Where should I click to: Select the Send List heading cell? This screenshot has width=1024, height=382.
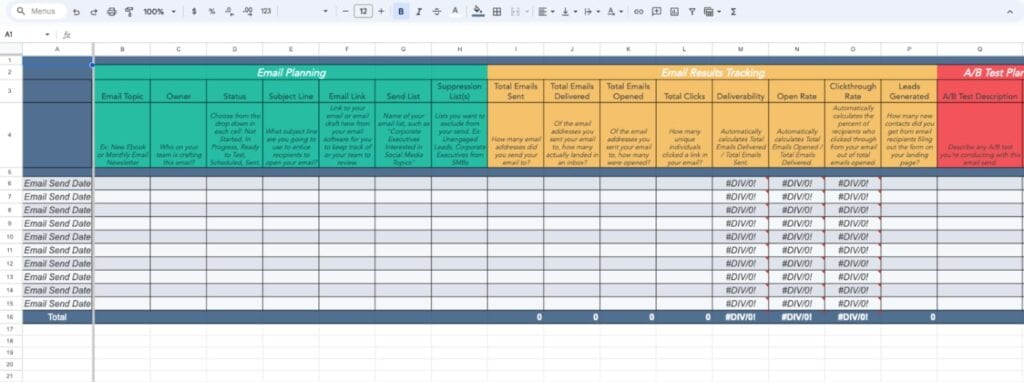click(403, 91)
